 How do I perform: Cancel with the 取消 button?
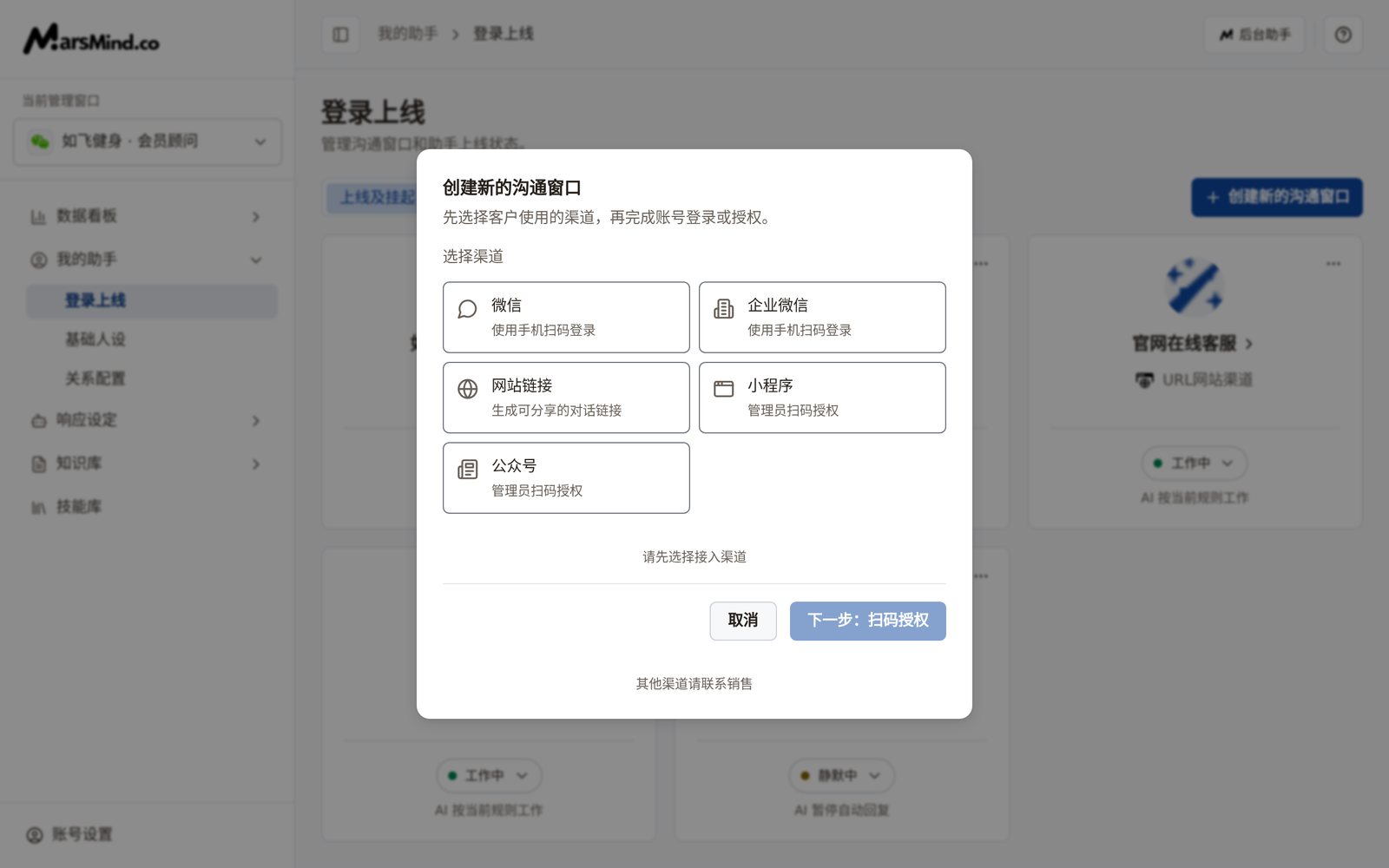pyautogui.click(x=743, y=621)
